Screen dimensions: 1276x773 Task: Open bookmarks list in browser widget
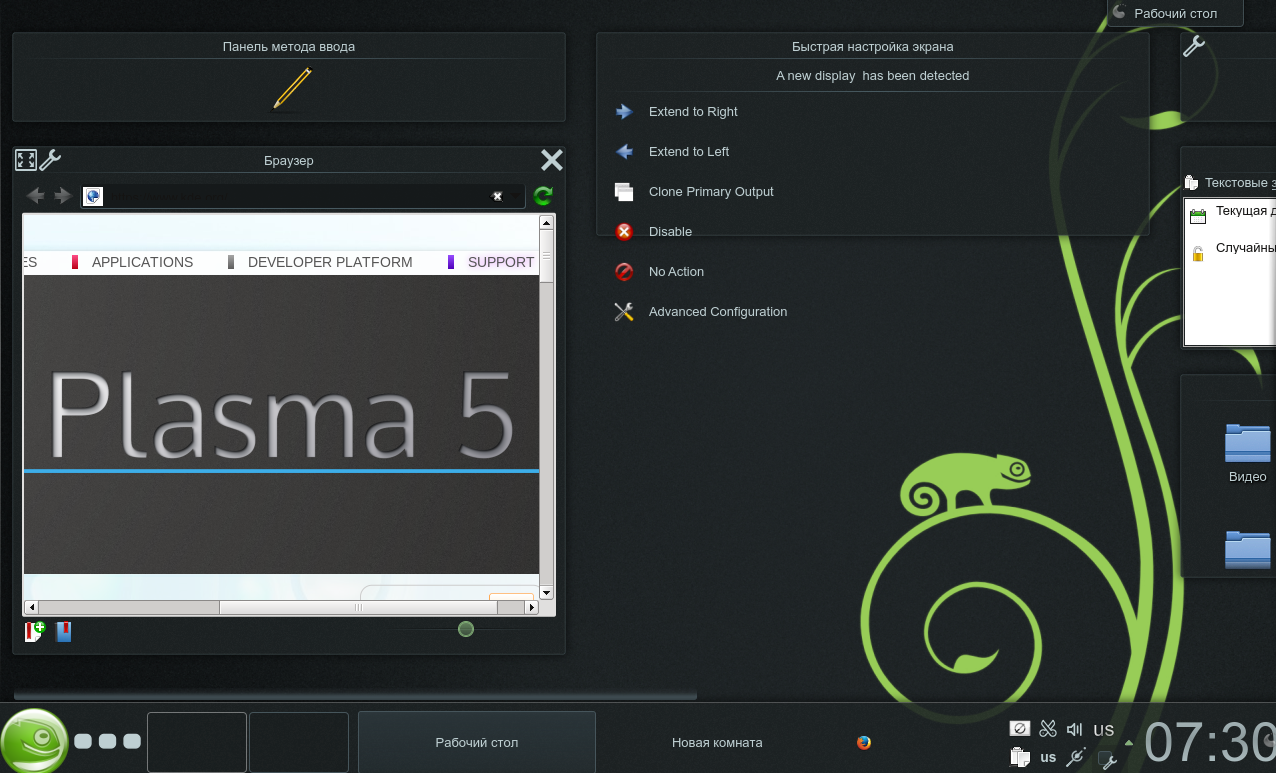click(x=63, y=631)
